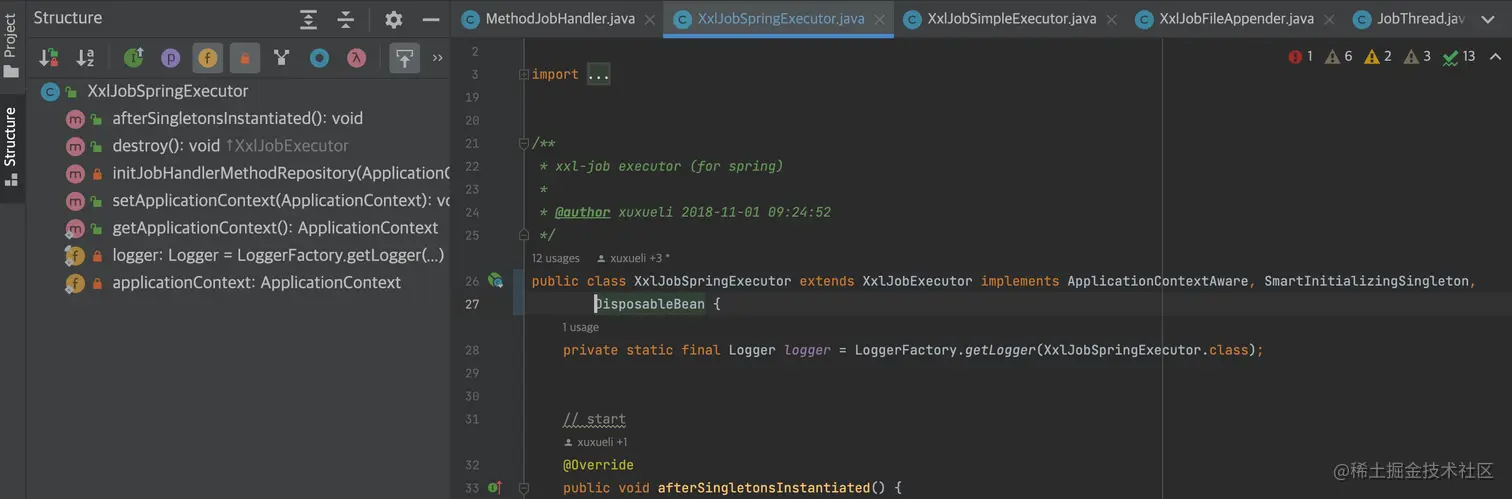Click Collapse All icon in Structure header
The height and width of the screenshot is (499, 1512).
click(346, 19)
